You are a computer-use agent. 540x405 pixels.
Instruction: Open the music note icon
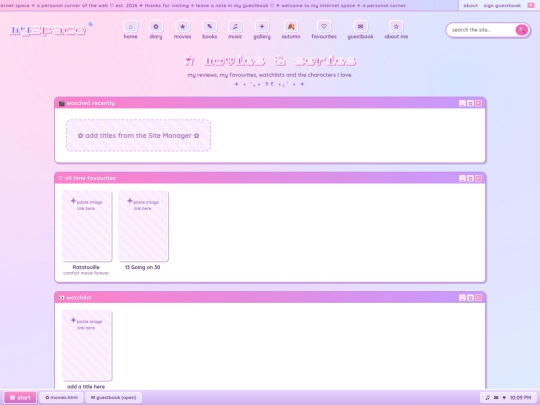[235, 27]
